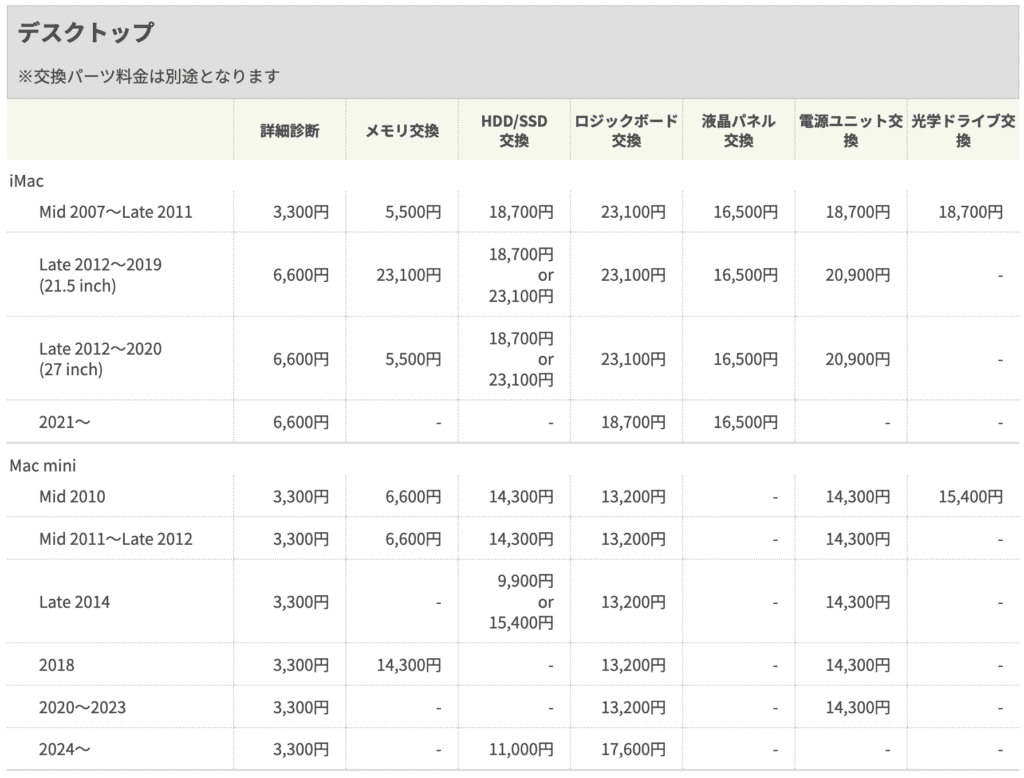
Task: Select the メモリ交換 column header
Action: [402, 131]
